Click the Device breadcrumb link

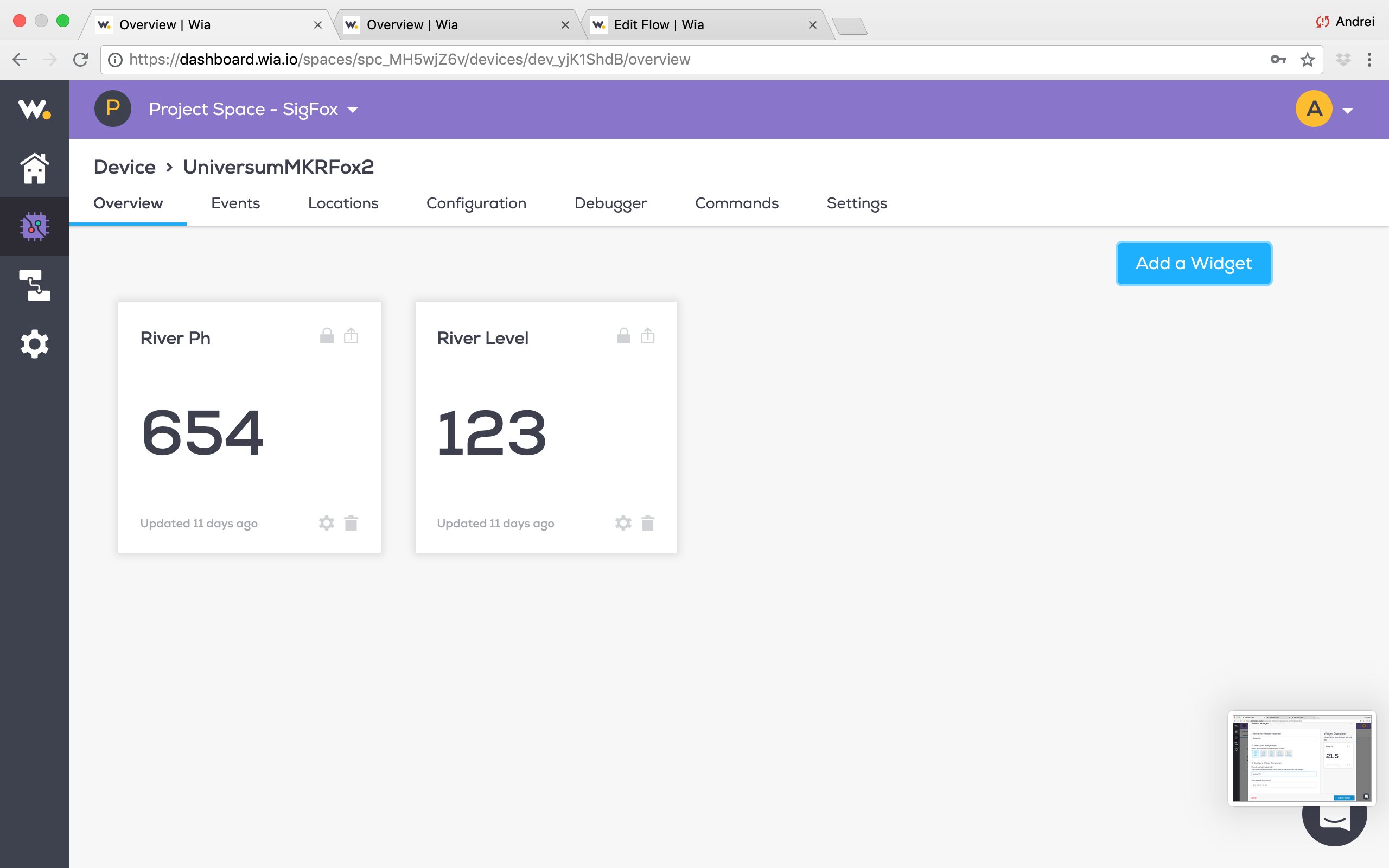click(x=125, y=167)
